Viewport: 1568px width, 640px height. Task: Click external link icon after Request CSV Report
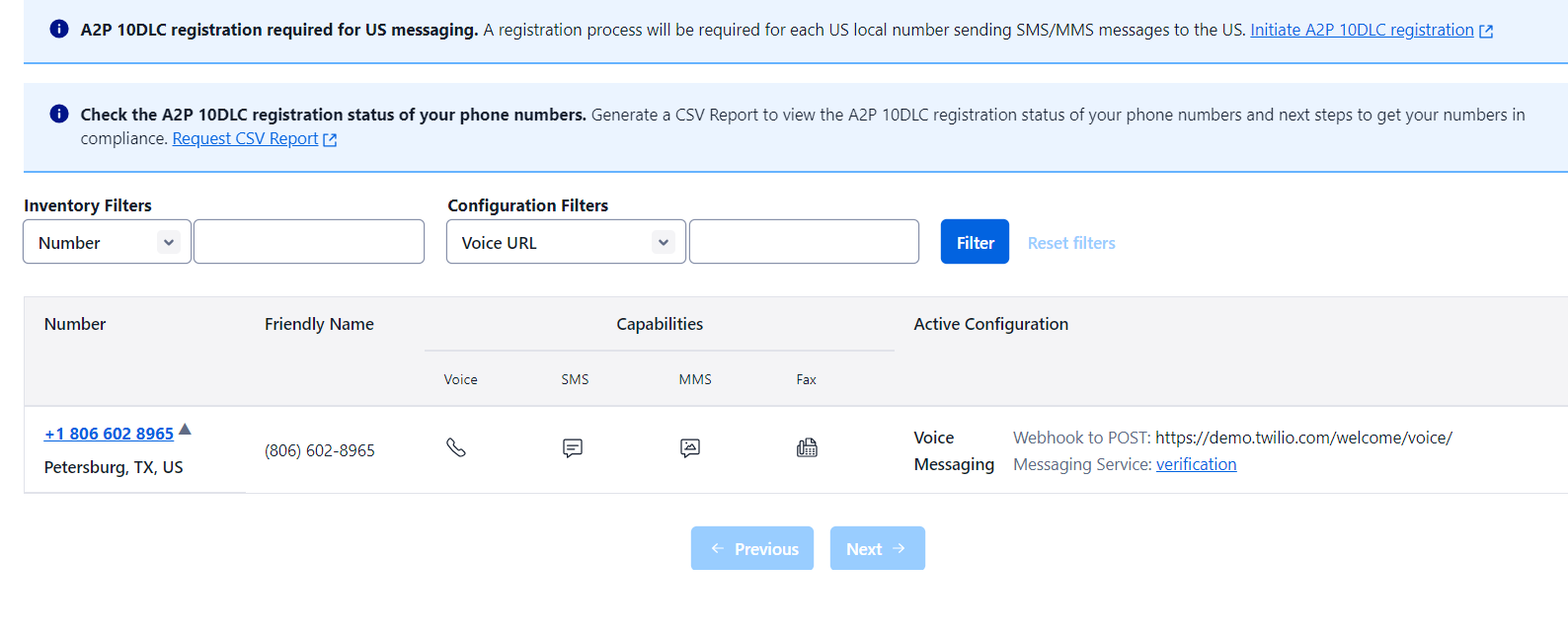[330, 140]
